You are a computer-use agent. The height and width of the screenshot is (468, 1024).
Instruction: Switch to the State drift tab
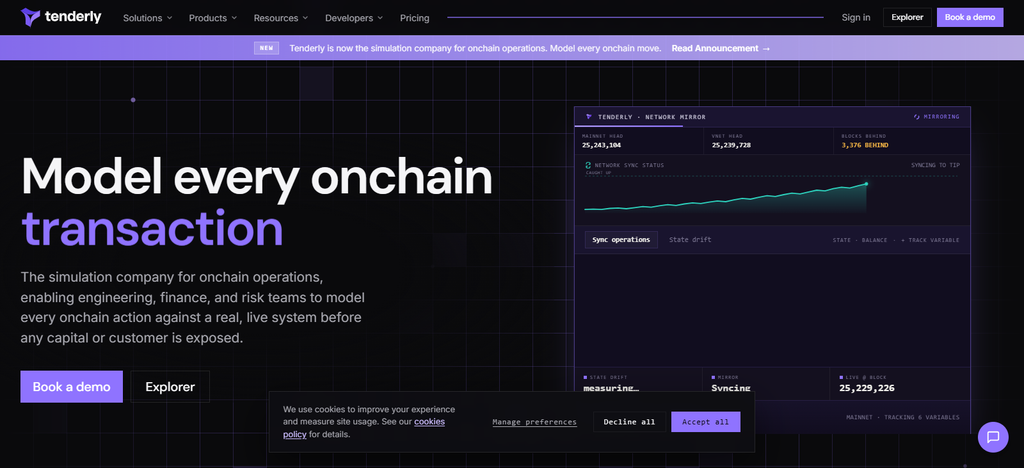pos(690,240)
